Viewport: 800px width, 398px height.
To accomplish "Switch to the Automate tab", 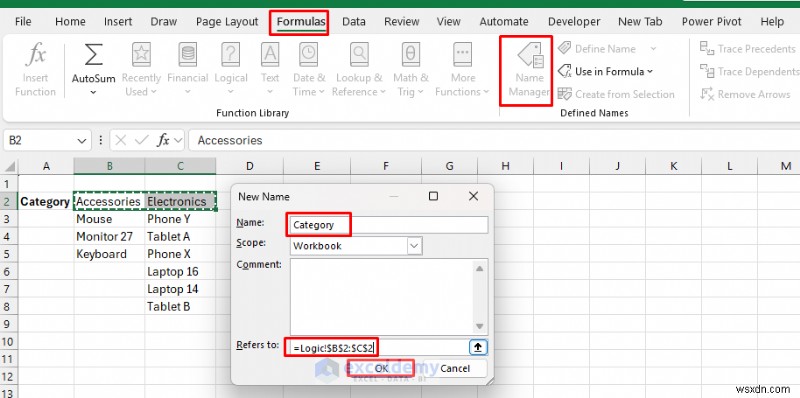I will (504, 22).
